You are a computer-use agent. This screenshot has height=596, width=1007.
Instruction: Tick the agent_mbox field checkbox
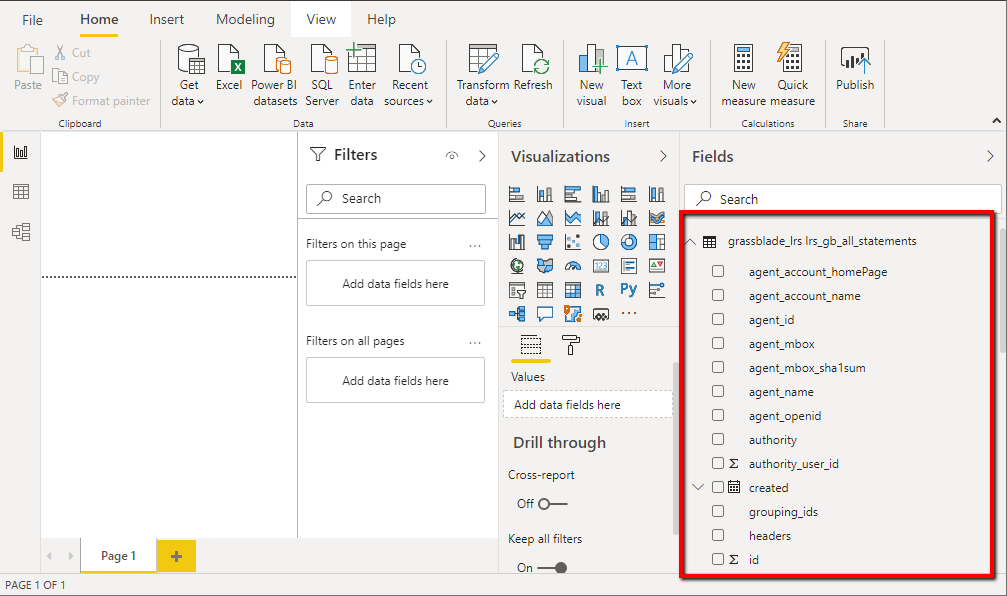(x=718, y=343)
